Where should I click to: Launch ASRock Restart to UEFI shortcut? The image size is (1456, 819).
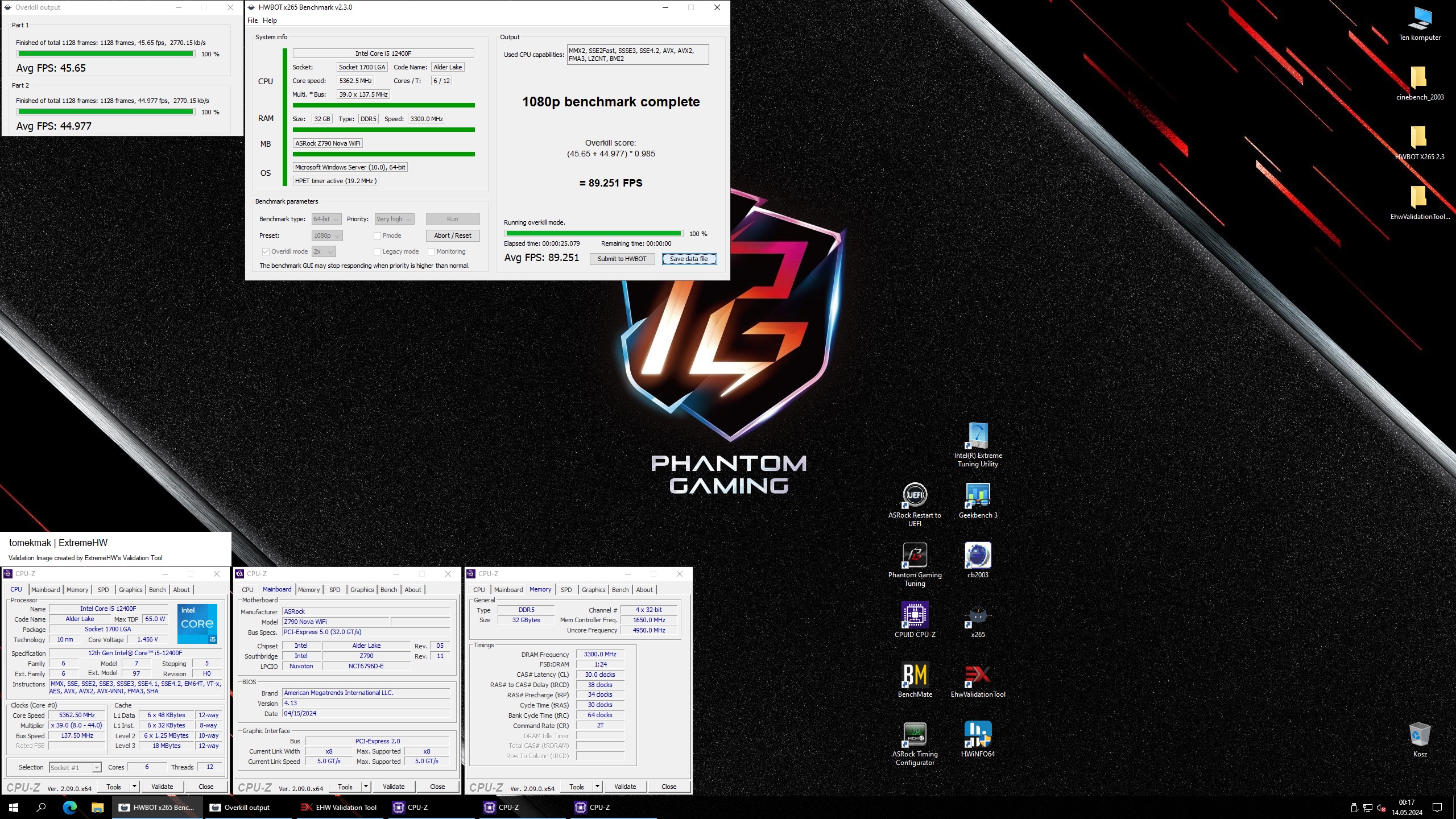(x=915, y=504)
